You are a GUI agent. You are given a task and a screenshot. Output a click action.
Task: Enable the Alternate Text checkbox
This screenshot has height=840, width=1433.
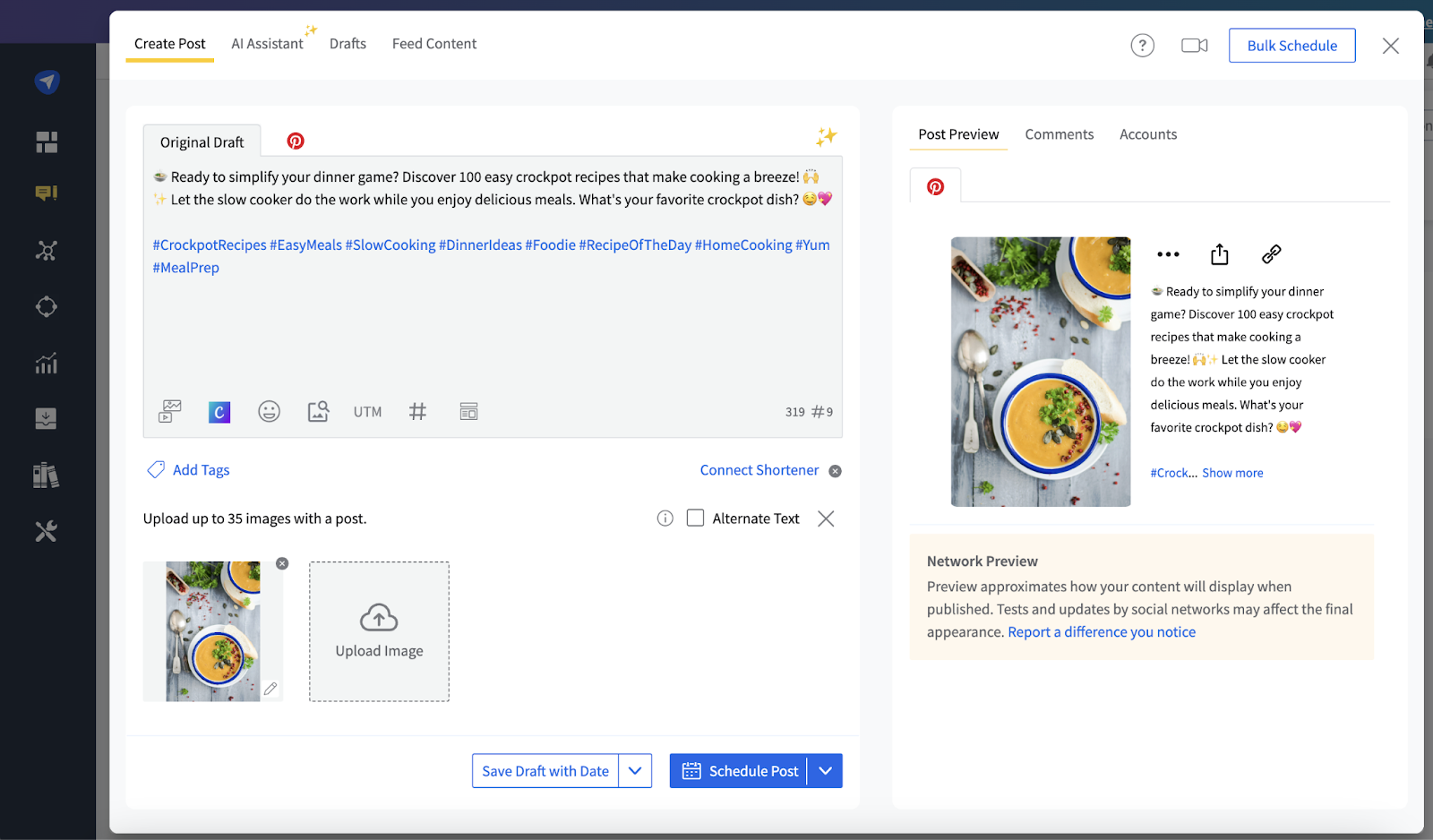pyautogui.click(x=694, y=518)
